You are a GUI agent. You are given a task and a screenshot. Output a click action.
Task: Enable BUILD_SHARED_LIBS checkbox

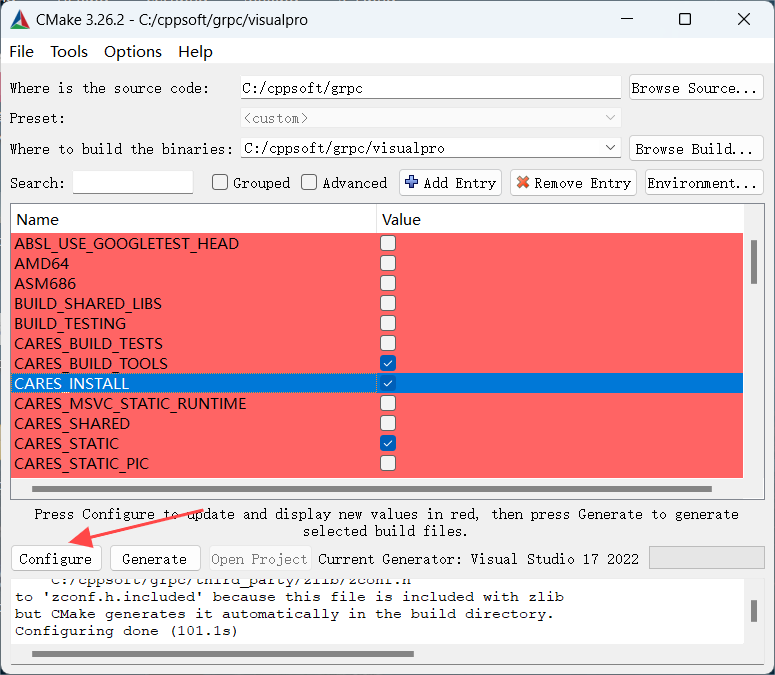coord(388,303)
